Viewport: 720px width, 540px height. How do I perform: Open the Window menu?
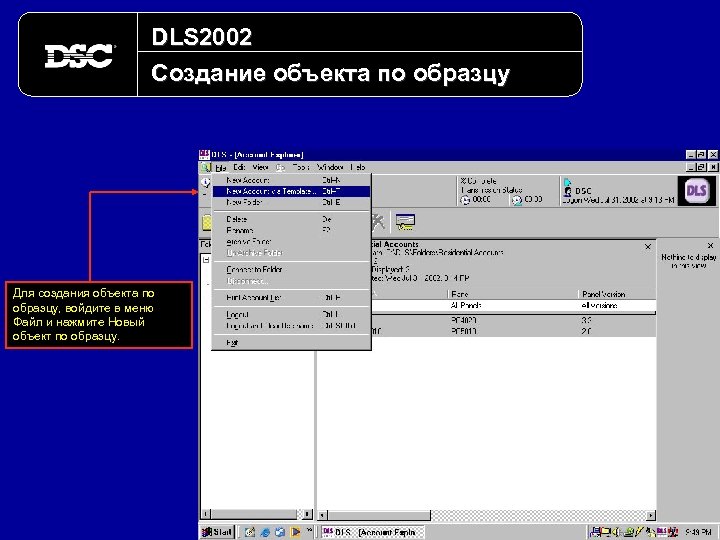click(x=330, y=168)
